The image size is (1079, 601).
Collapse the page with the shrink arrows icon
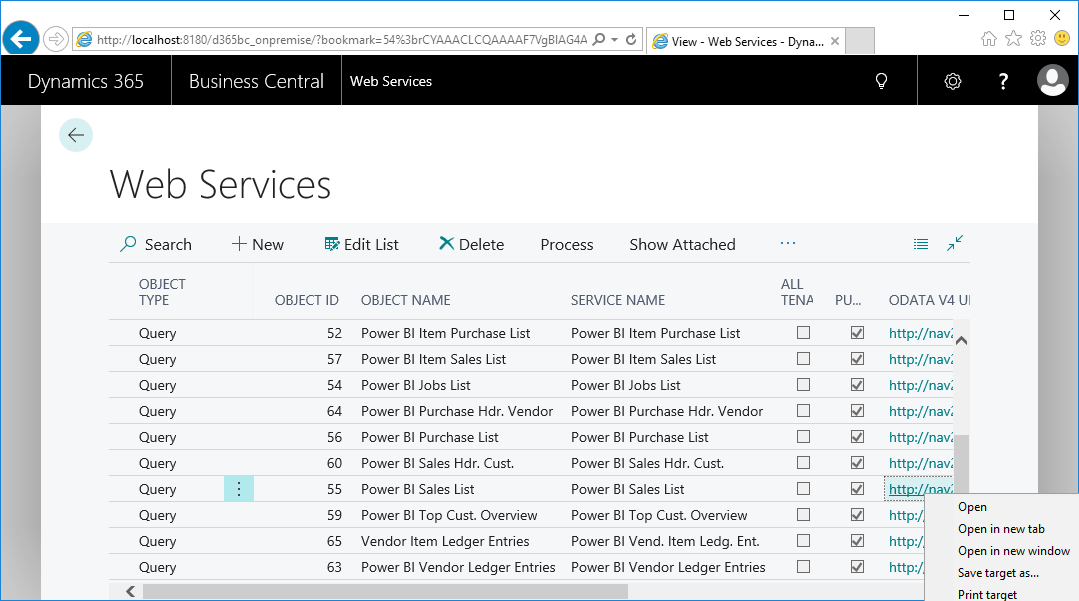pyautogui.click(x=954, y=243)
